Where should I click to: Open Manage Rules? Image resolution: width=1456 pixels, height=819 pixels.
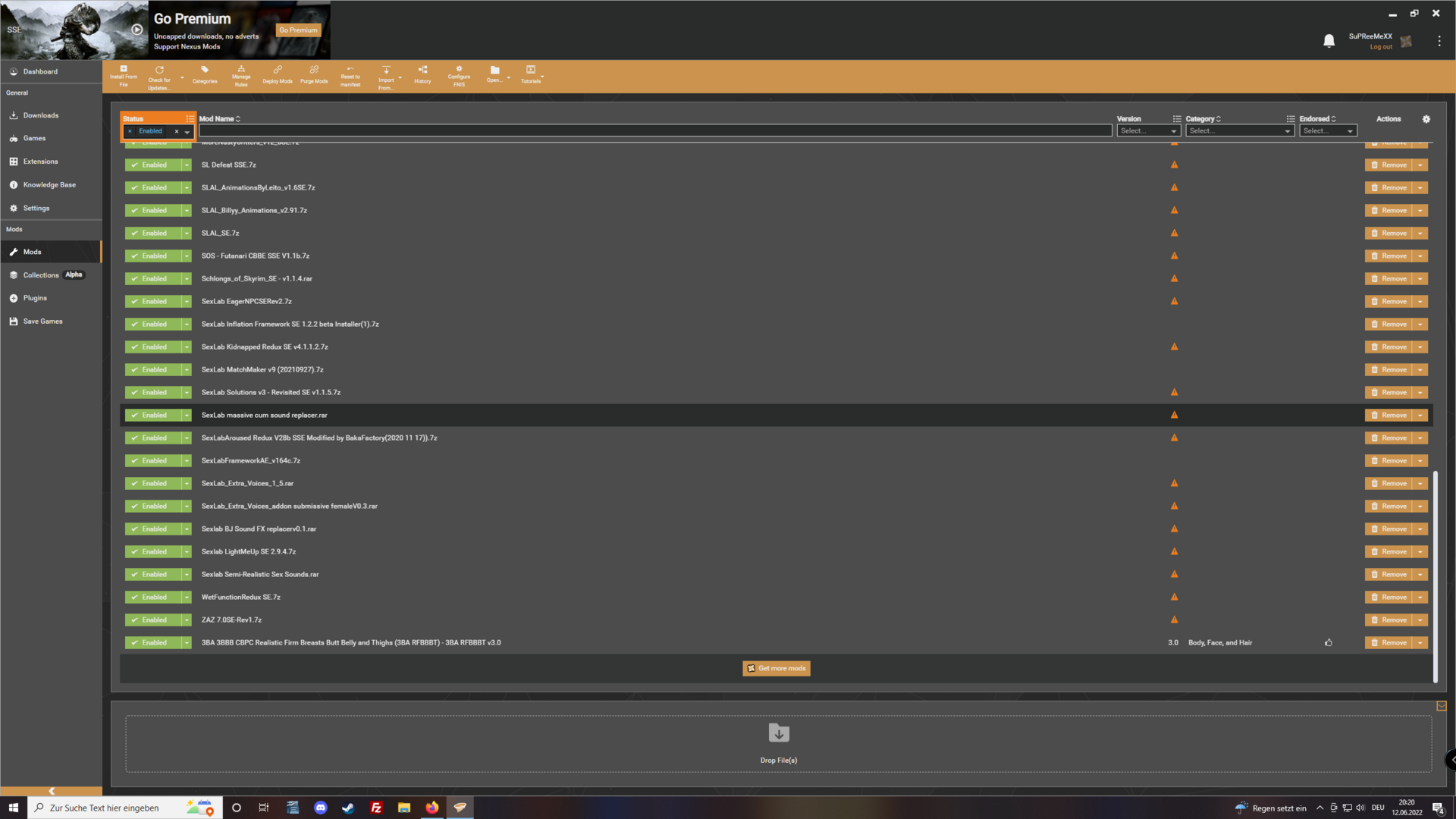241,77
